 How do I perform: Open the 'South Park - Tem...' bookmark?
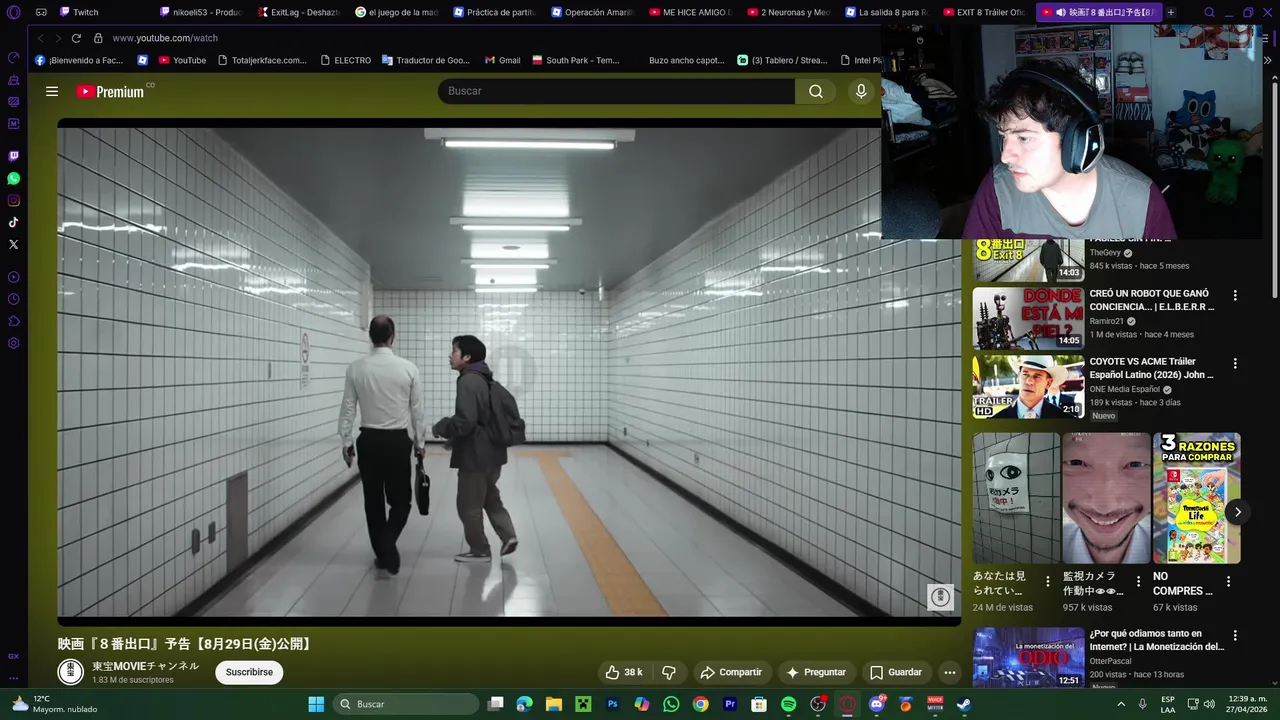click(575, 60)
